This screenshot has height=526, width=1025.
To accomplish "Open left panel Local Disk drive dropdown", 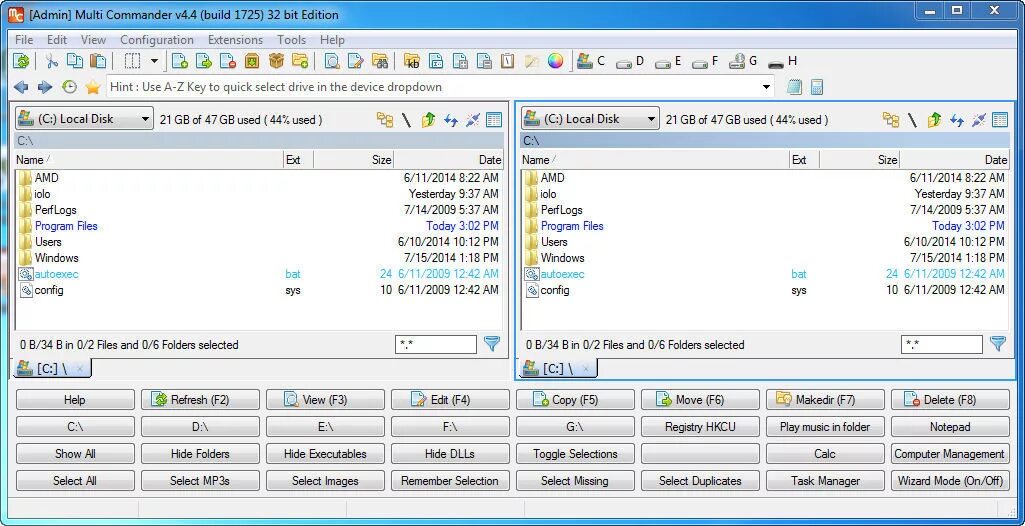I will point(85,119).
